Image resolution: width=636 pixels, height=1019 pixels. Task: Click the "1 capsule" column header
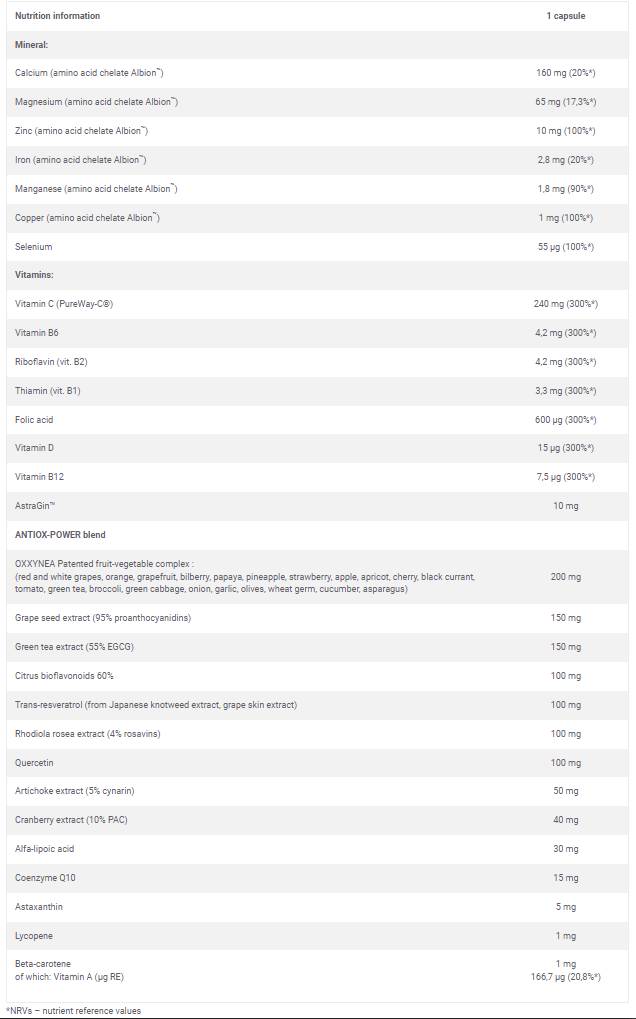click(x=565, y=16)
